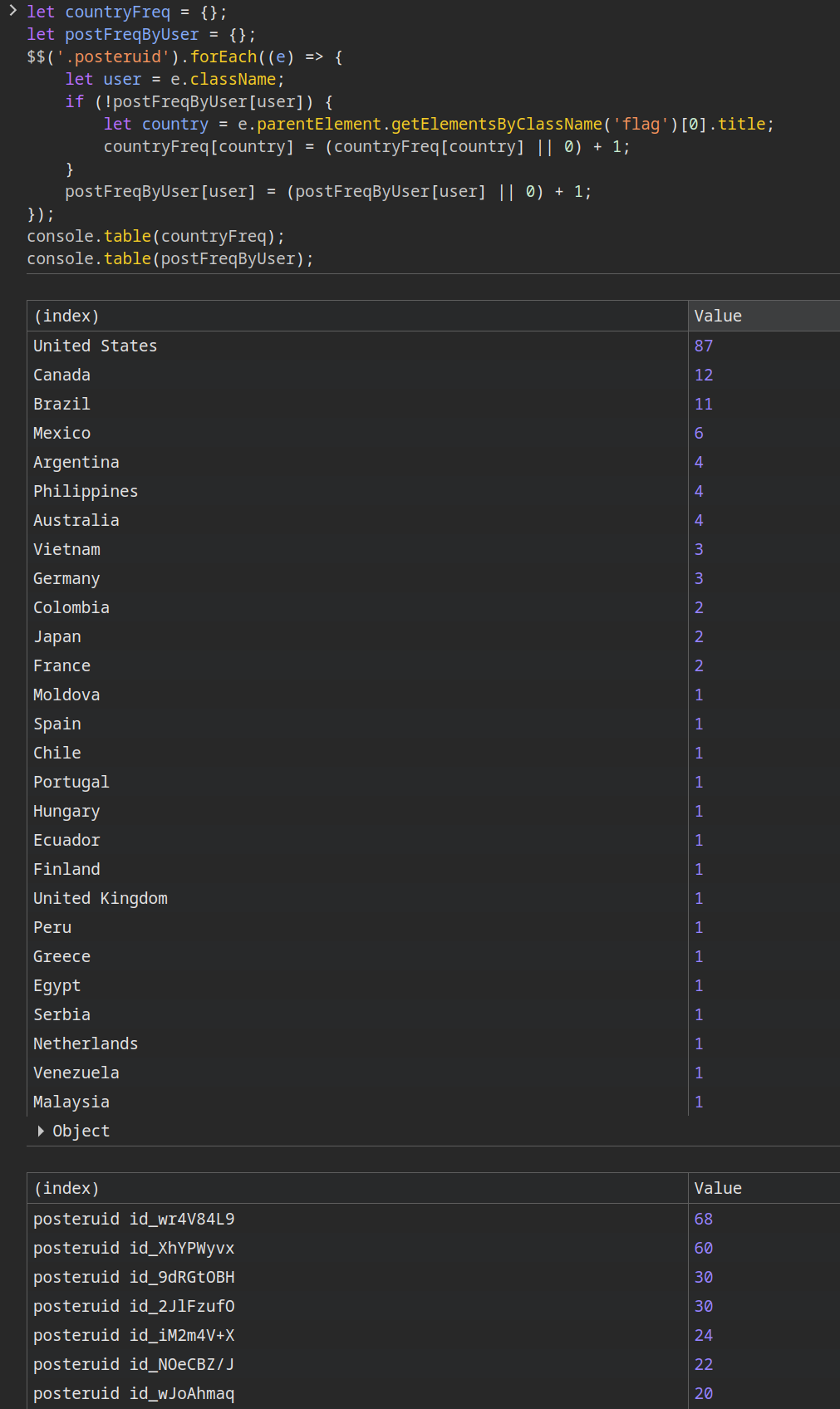Select the posteruid id_XhYPWyvx entry
Viewport: 840px width, 1409px height.
pyautogui.click(x=134, y=1248)
